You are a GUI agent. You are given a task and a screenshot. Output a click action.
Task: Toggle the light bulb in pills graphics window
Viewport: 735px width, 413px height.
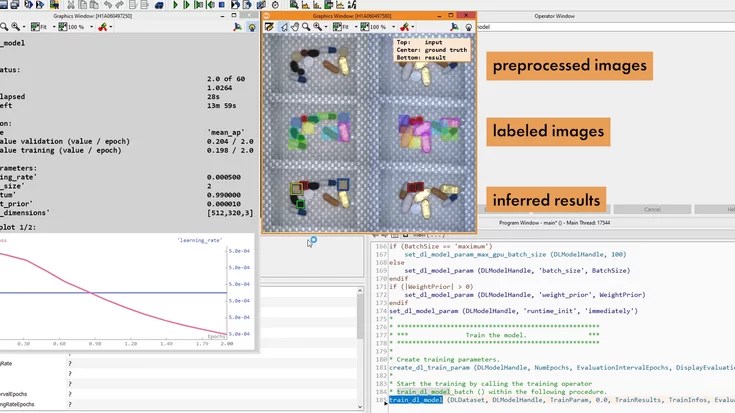467,27
